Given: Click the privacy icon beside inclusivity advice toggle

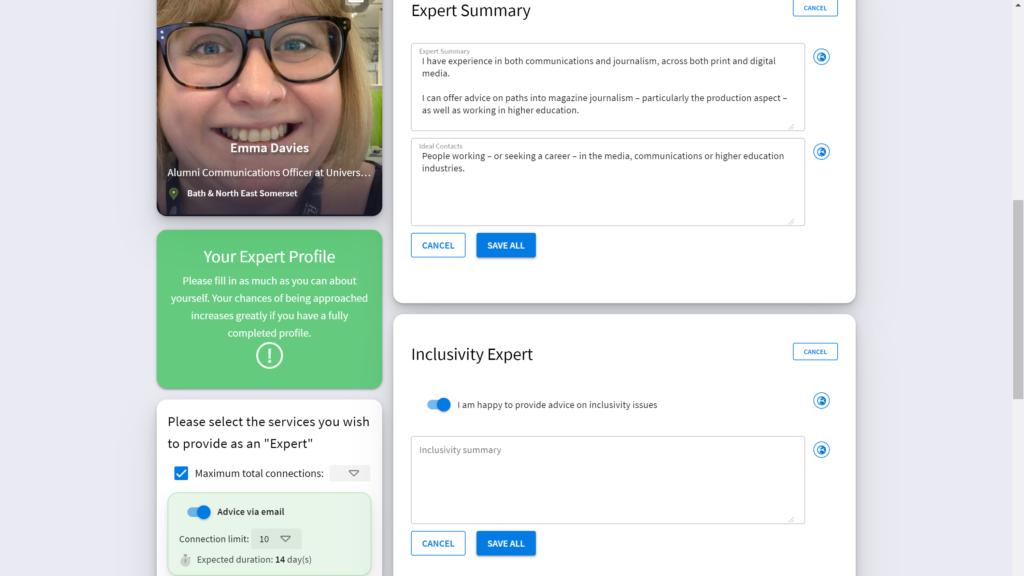Looking at the screenshot, I should click(x=821, y=400).
